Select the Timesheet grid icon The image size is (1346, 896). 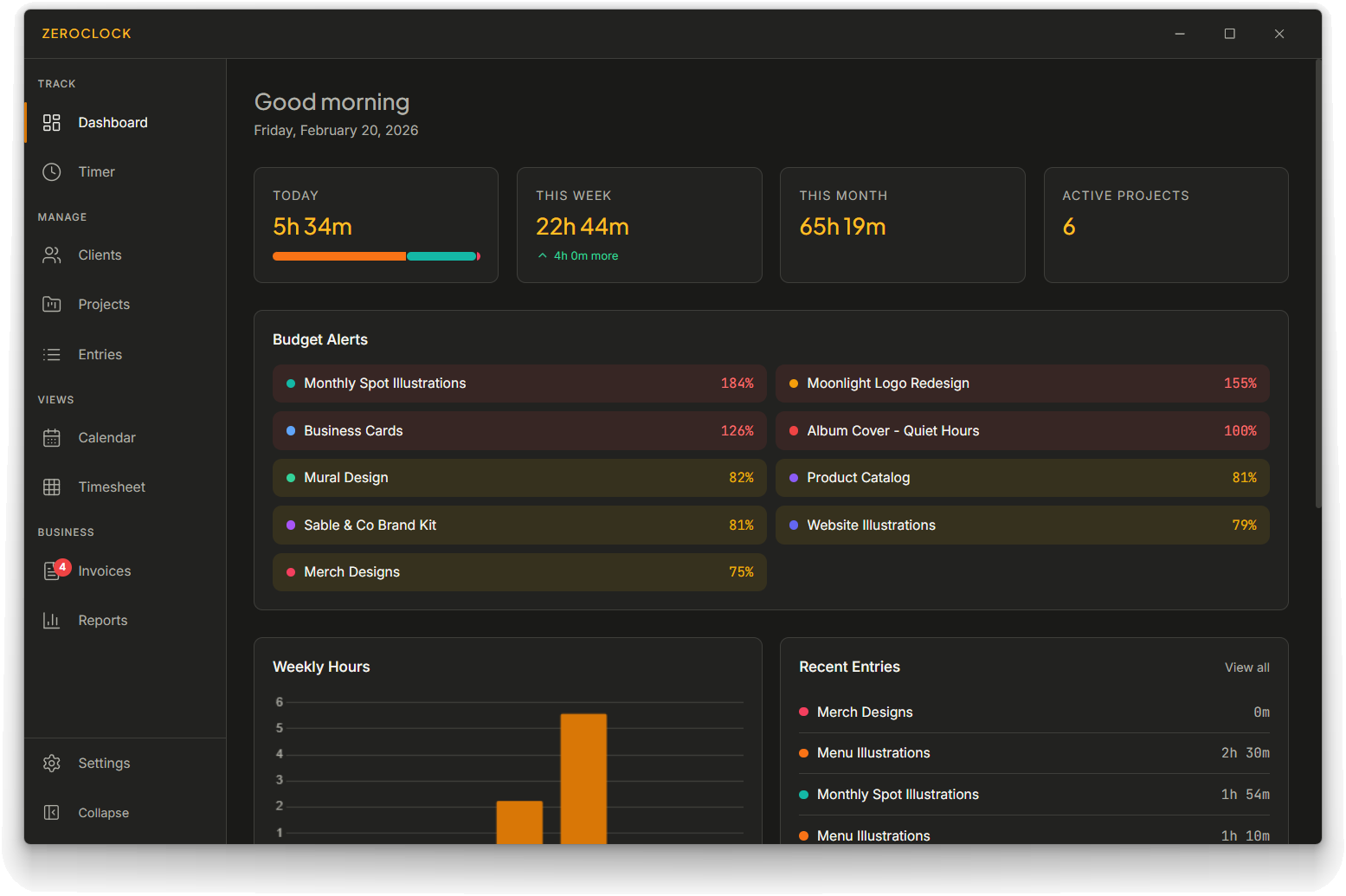point(51,487)
